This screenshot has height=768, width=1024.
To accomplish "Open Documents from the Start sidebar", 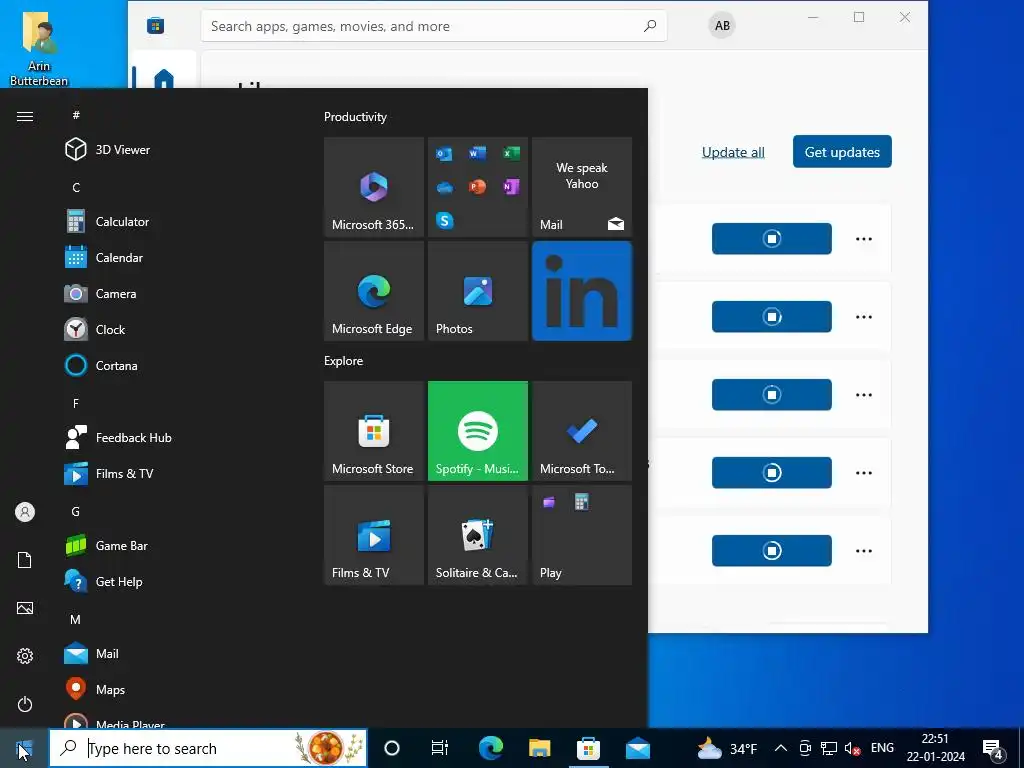I will click(25, 560).
